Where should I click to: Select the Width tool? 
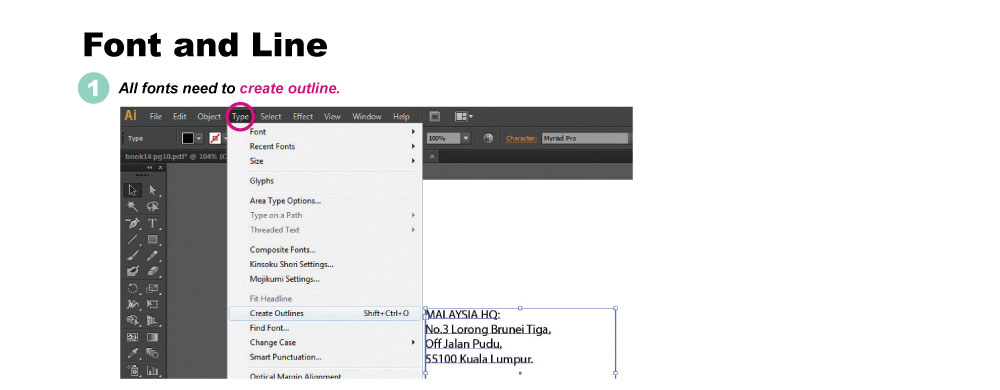pyautogui.click(x=133, y=305)
